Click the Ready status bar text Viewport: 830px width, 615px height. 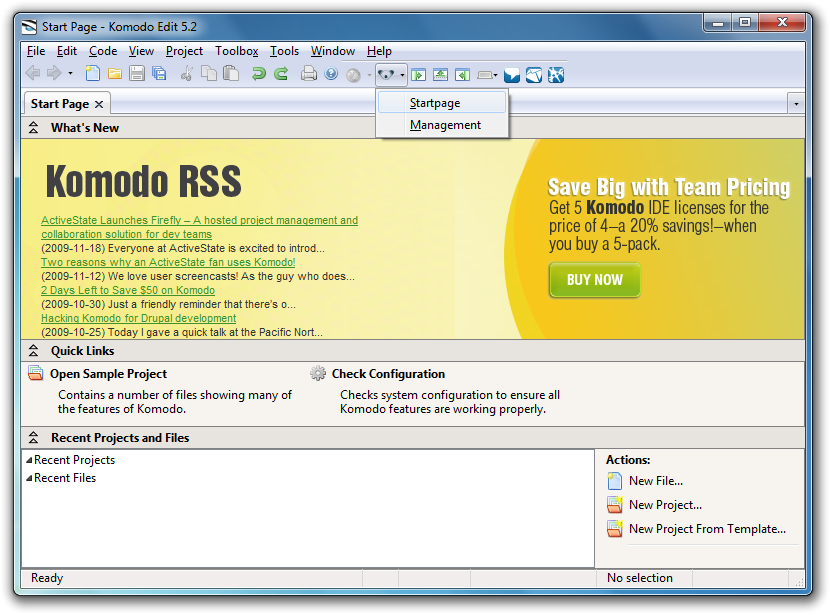coord(47,577)
